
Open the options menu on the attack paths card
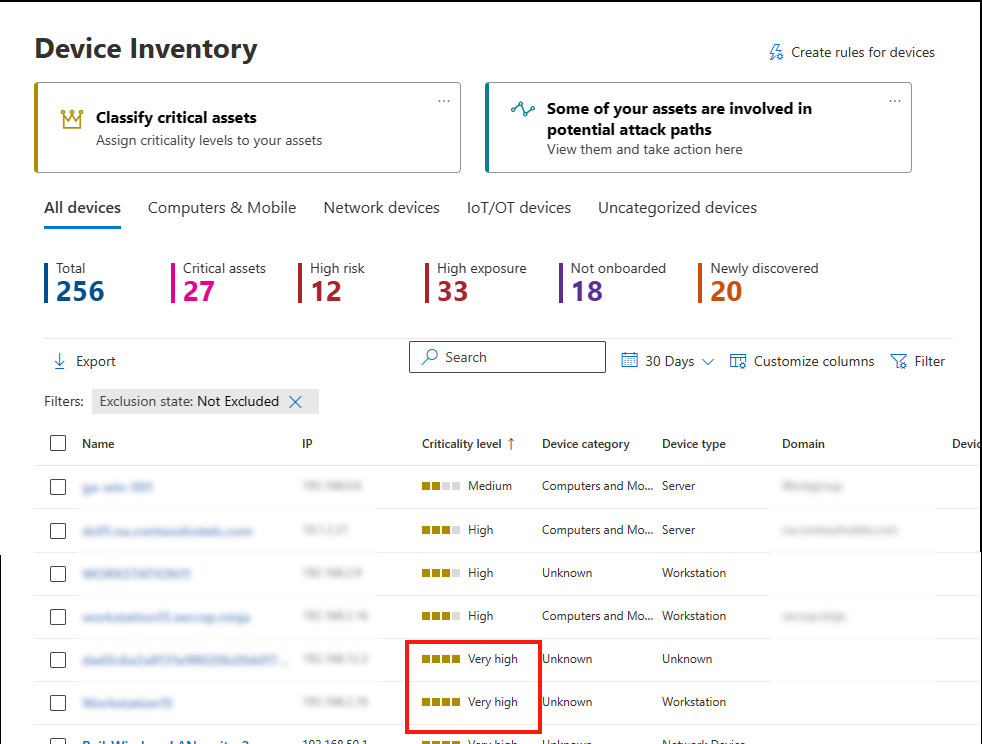click(894, 99)
